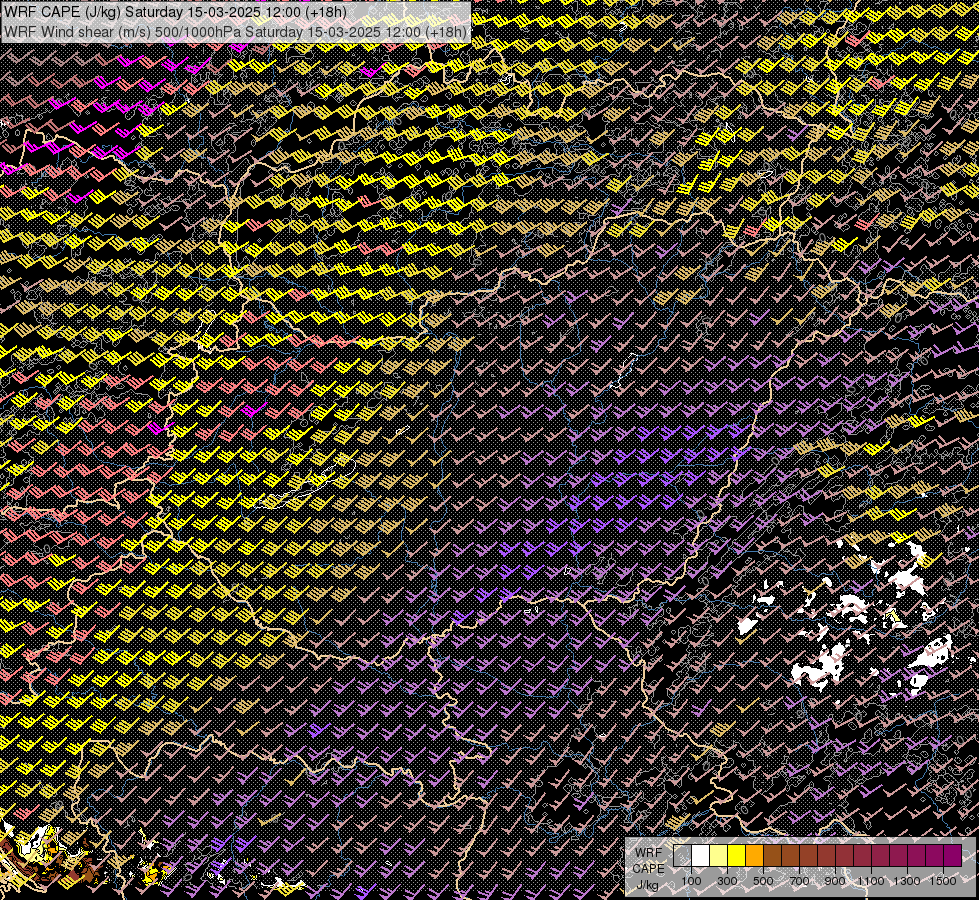Select the orange CAPE legend swatch

755,856
